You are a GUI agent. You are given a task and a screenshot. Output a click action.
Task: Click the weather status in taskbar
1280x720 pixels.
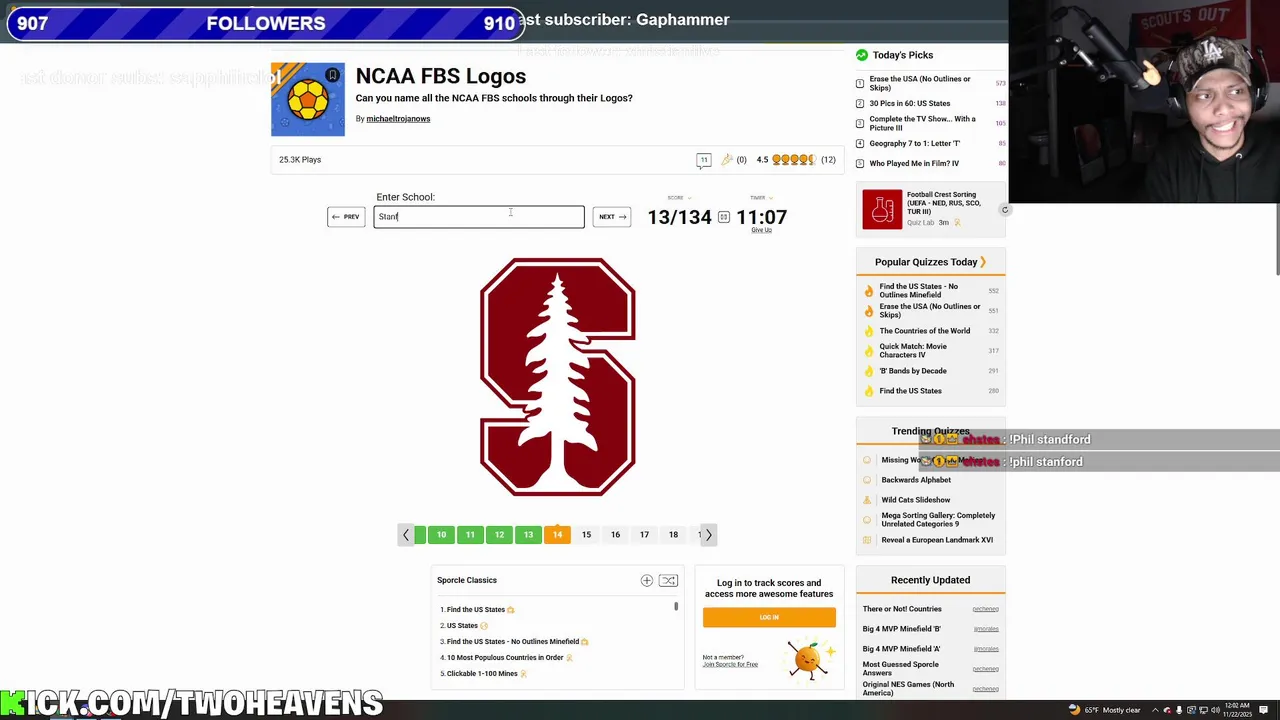click(1105, 710)
